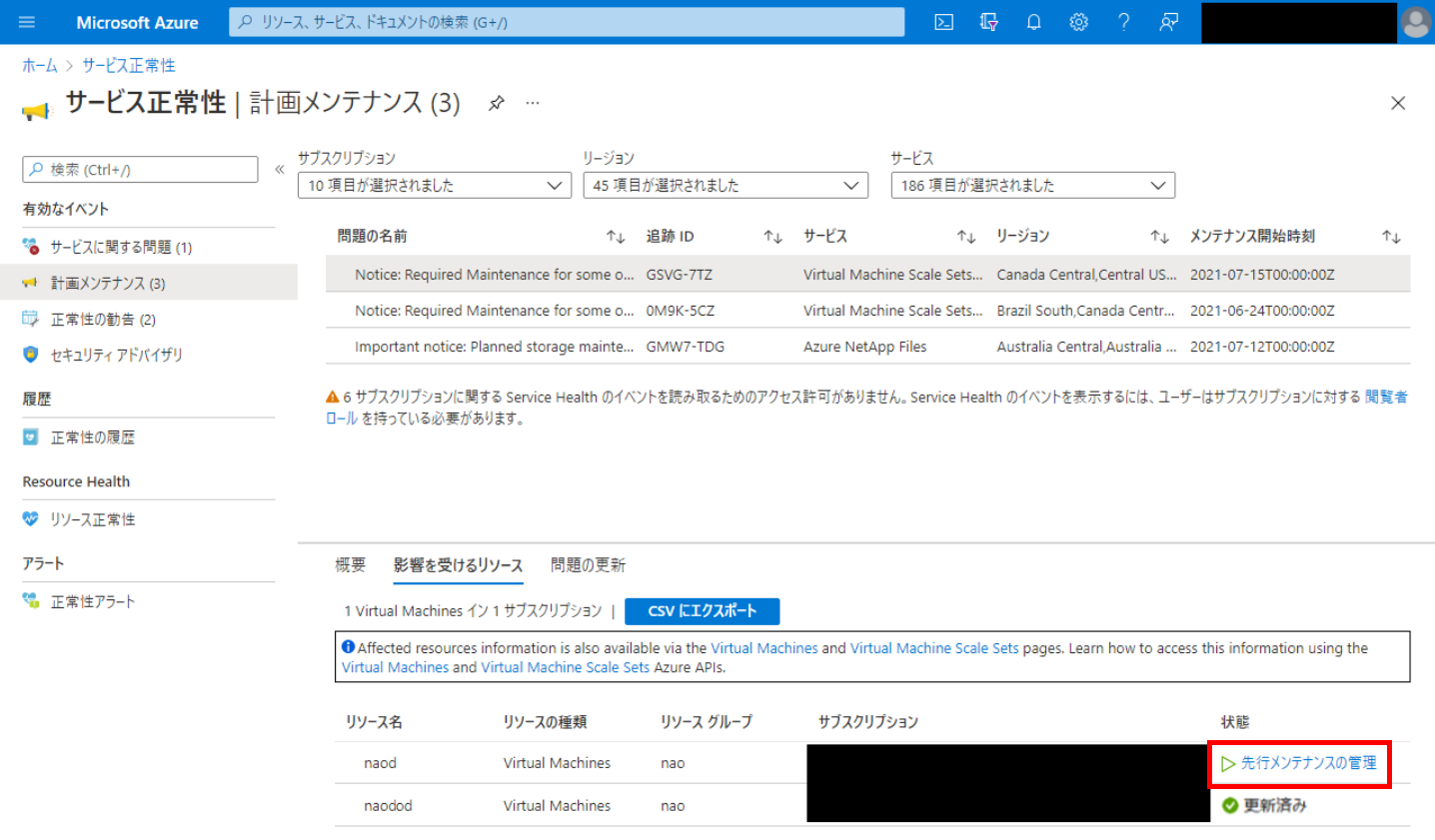Click the naodod resource name
1435x840 pixels.
pos(388,806)
